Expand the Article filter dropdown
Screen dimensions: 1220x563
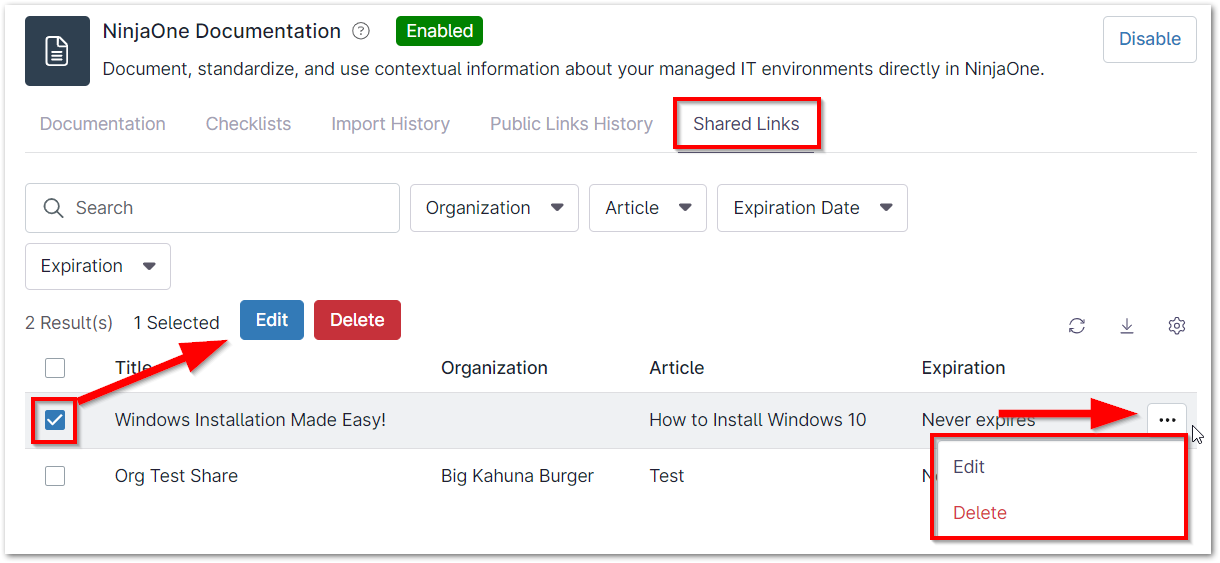pos(648,208)
